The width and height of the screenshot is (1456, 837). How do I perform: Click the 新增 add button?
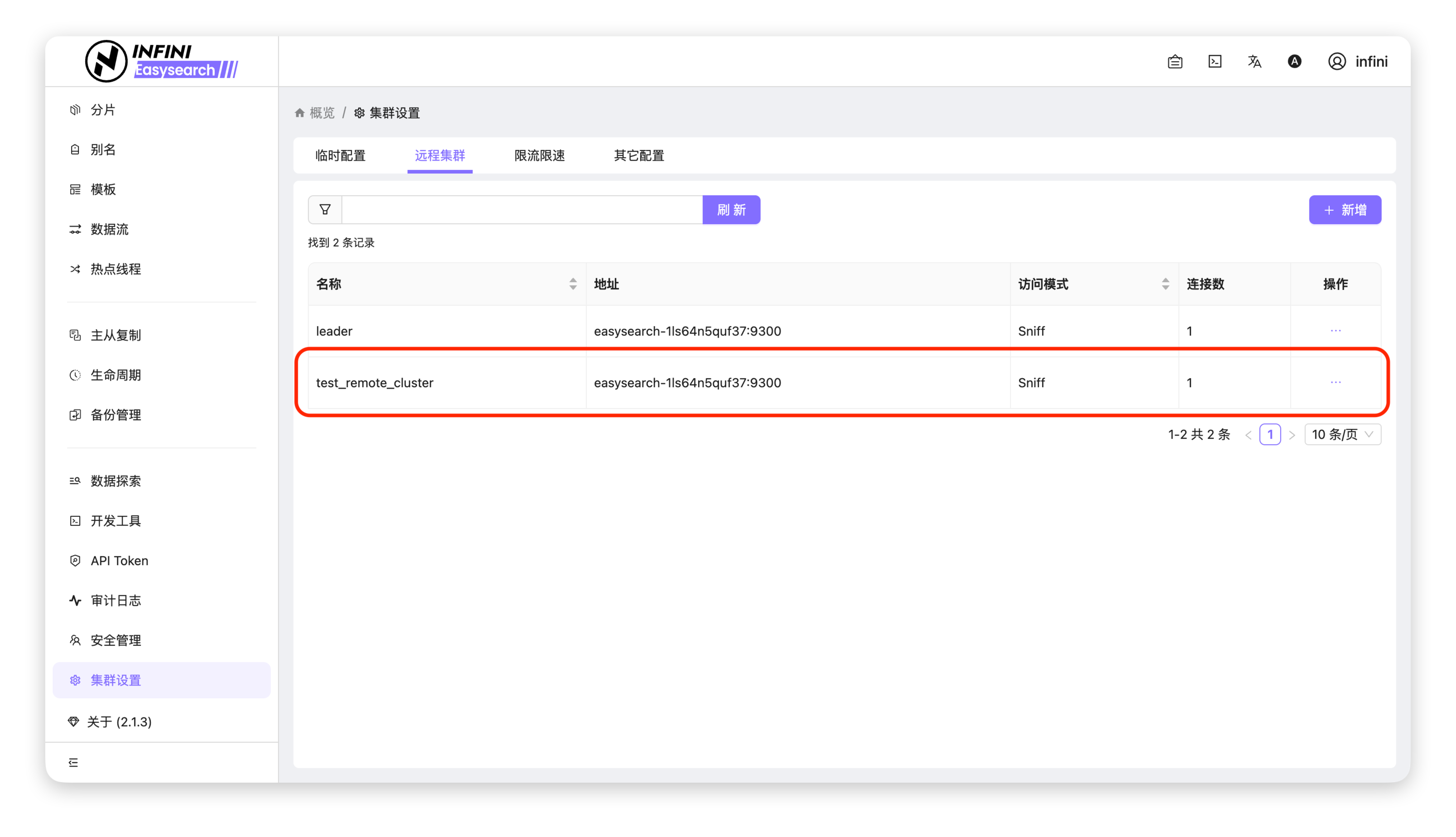tap(1345, 210)
